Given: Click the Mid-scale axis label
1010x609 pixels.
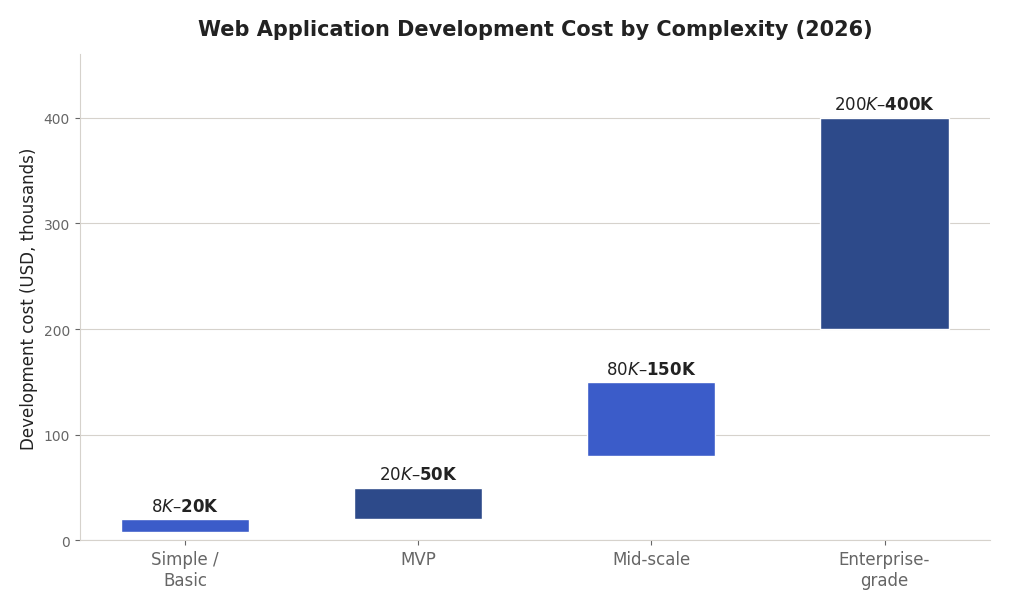Looking at the screenshot, I should [x=651, y=559].
